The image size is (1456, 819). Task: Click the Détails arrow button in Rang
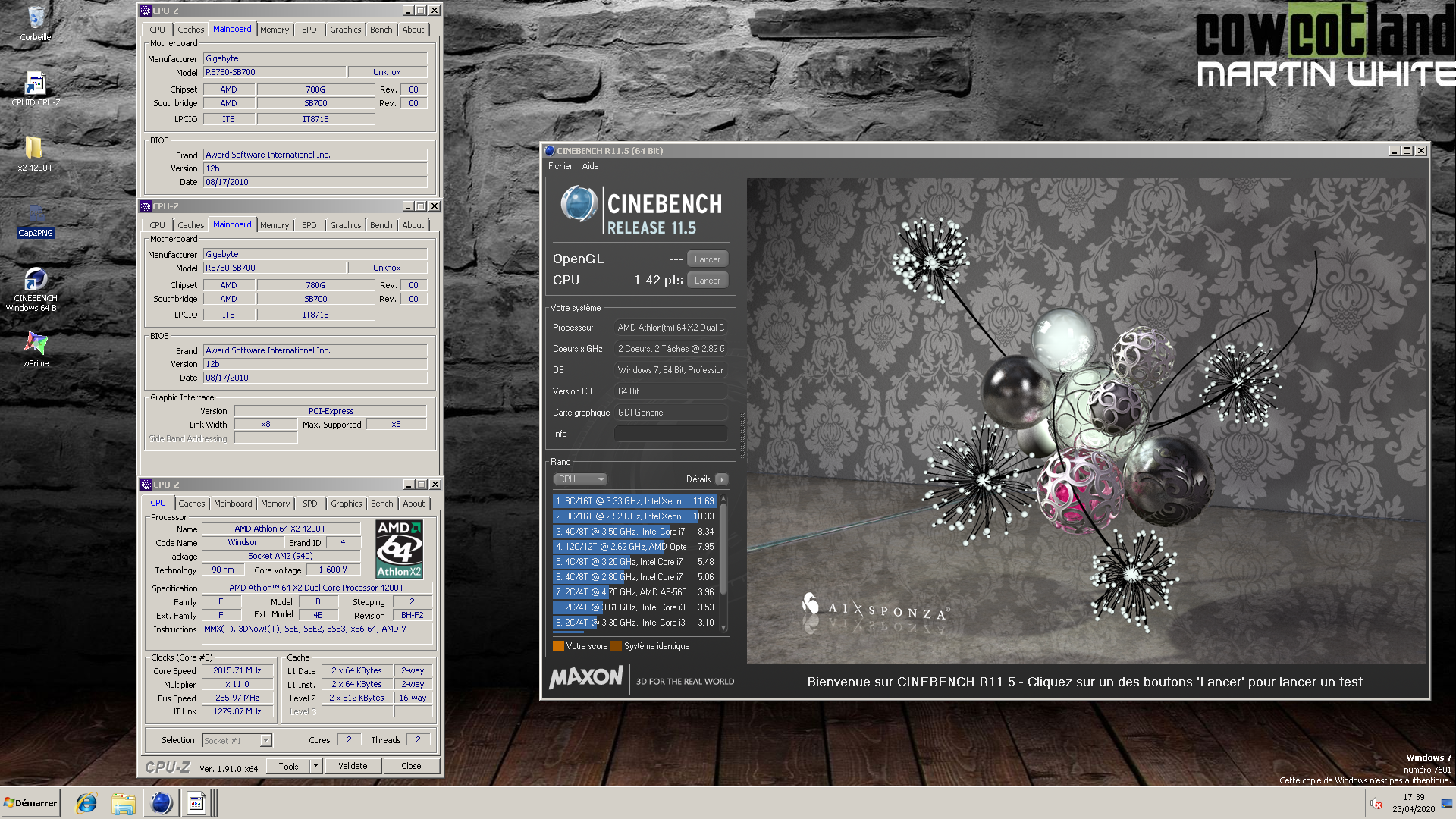point(722,479)
